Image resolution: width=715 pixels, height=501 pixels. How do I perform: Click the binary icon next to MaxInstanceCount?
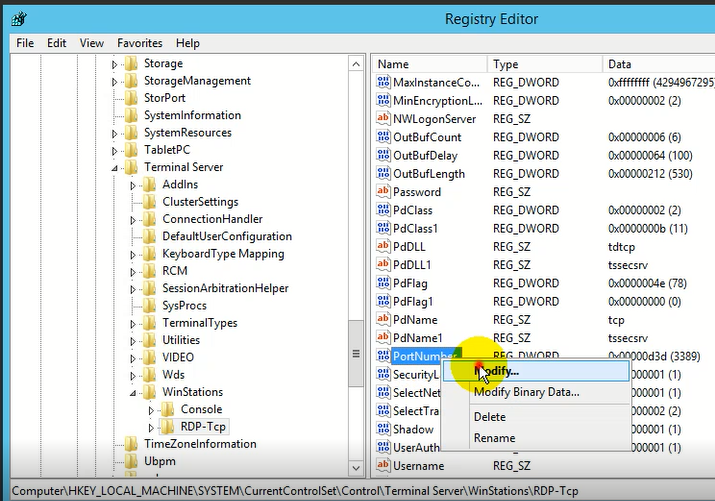(x=382, y=82)
